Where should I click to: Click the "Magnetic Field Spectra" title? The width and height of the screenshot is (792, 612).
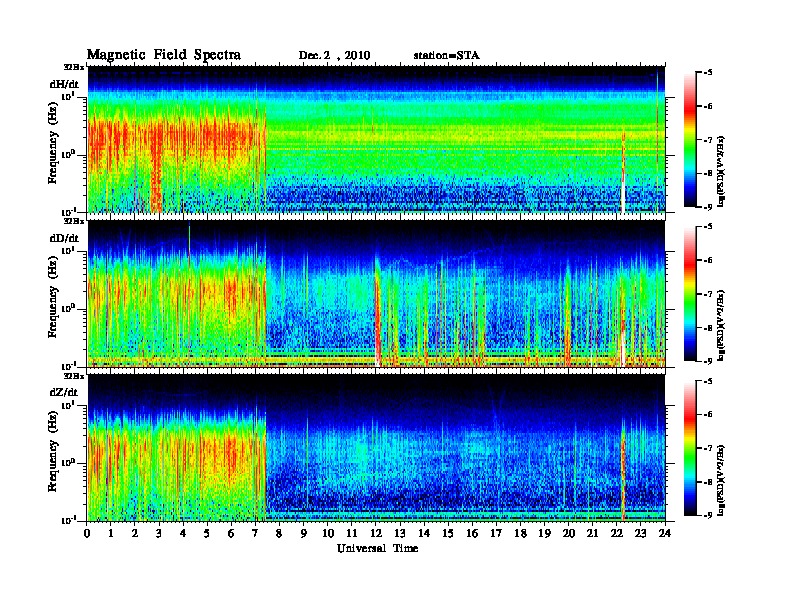[164, 55]
